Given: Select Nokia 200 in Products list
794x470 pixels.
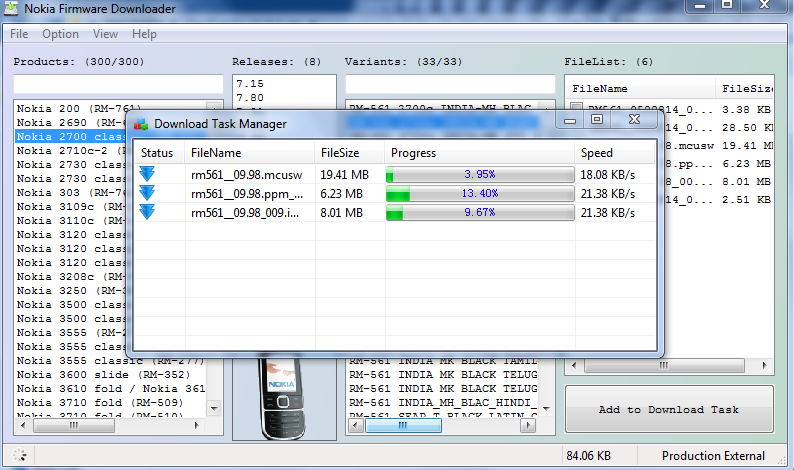Looking at the screenshot, I should pos(78,108).
